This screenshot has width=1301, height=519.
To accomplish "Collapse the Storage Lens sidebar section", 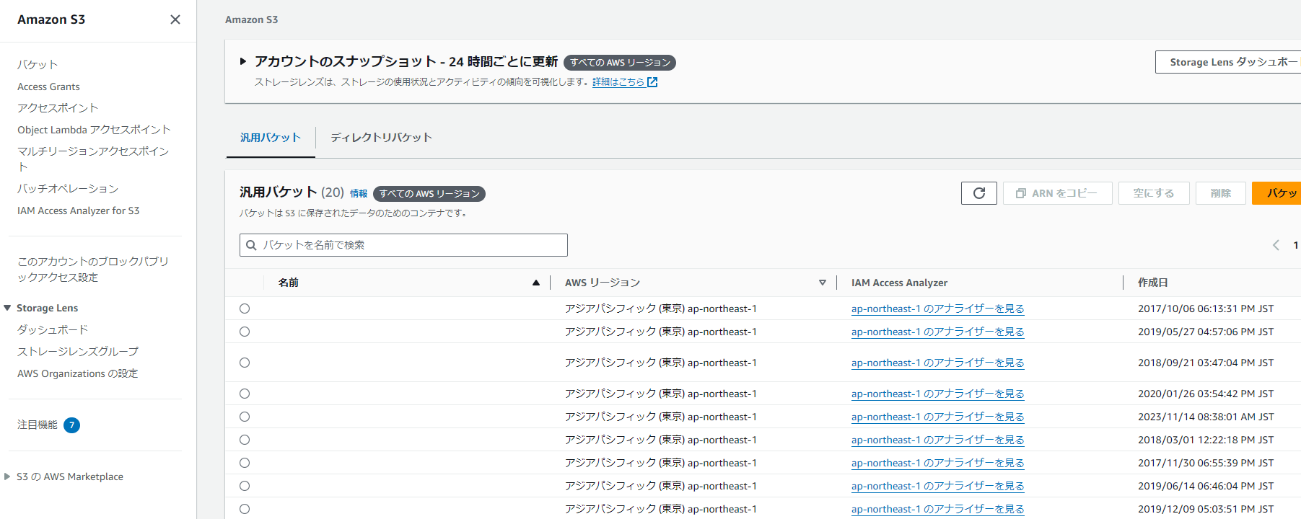I will (x=8, y=308).
